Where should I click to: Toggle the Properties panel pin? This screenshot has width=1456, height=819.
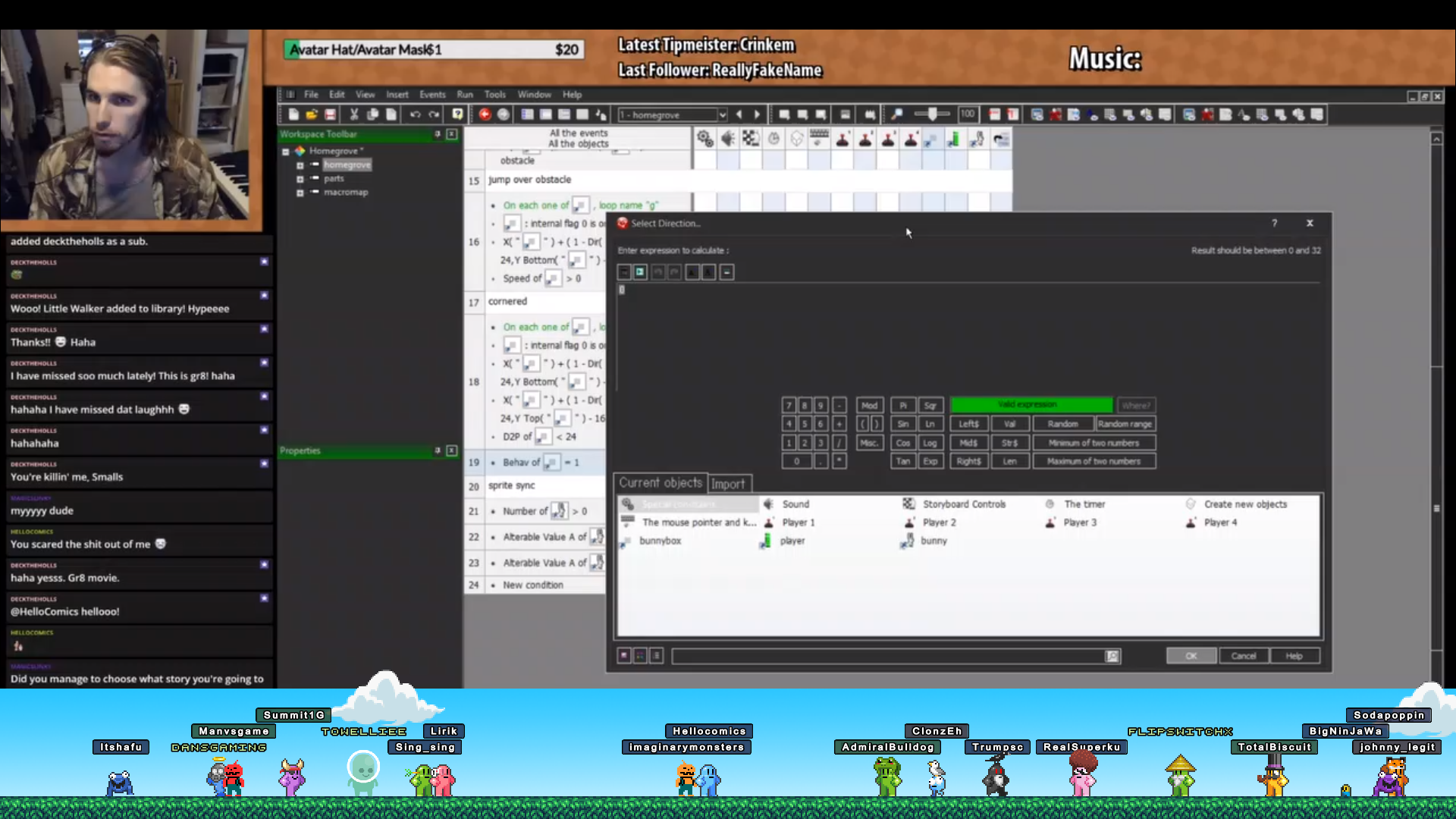click(x=438, y=450)
